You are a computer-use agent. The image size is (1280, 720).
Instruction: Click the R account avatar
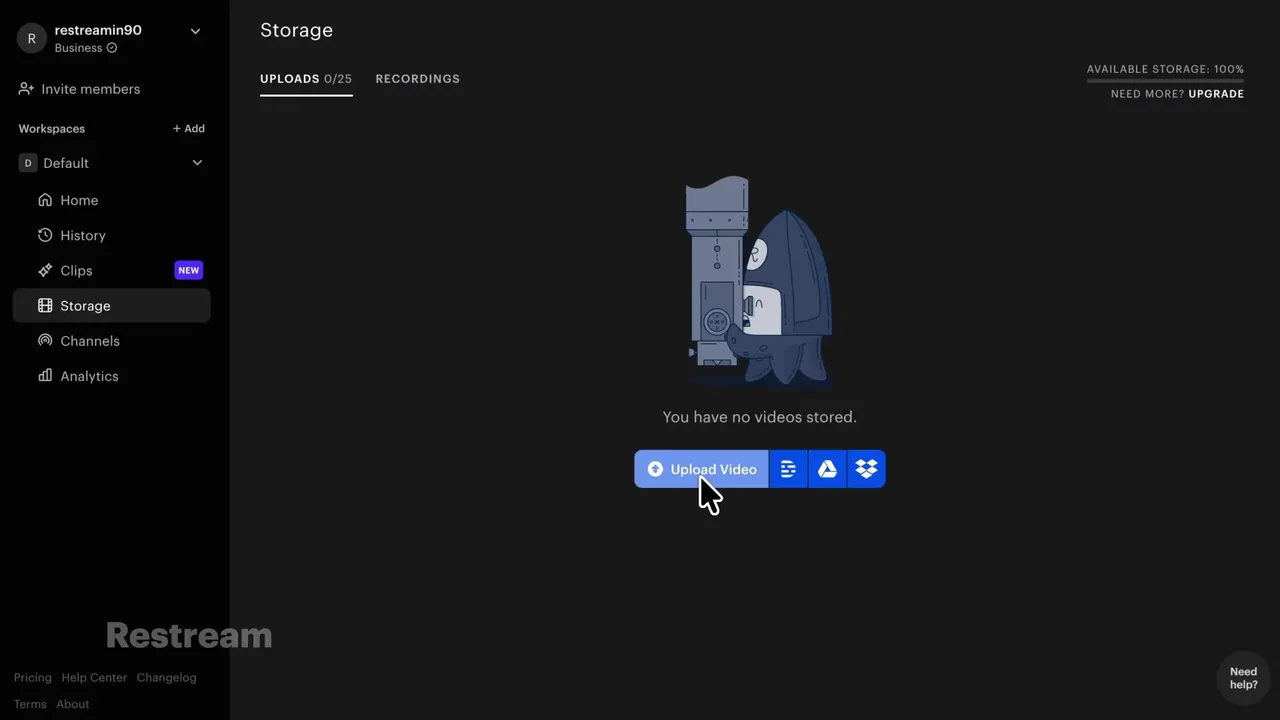32,38
